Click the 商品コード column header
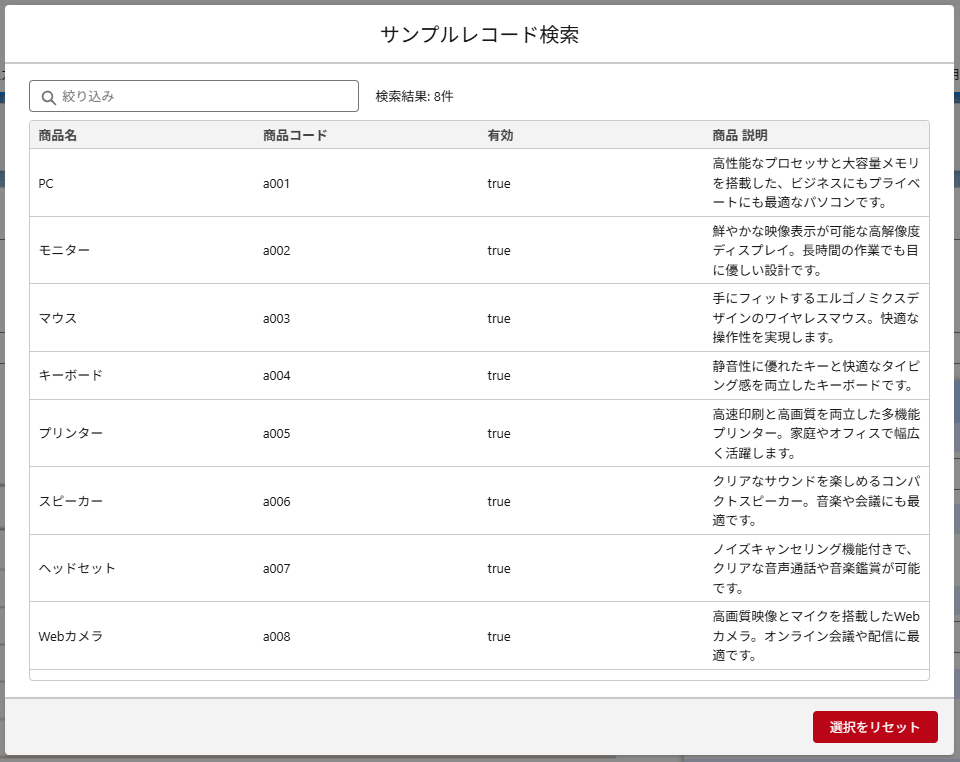 [x=295, y=135]
